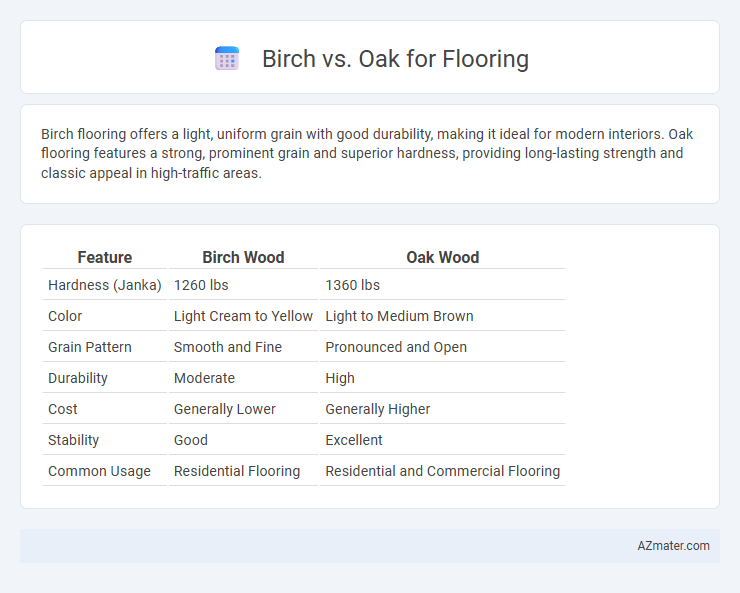This screenshot has width=740, height=593.
Task: Click the paragraph starting 'Birch flooring offers'
Action: coord(367,153)
